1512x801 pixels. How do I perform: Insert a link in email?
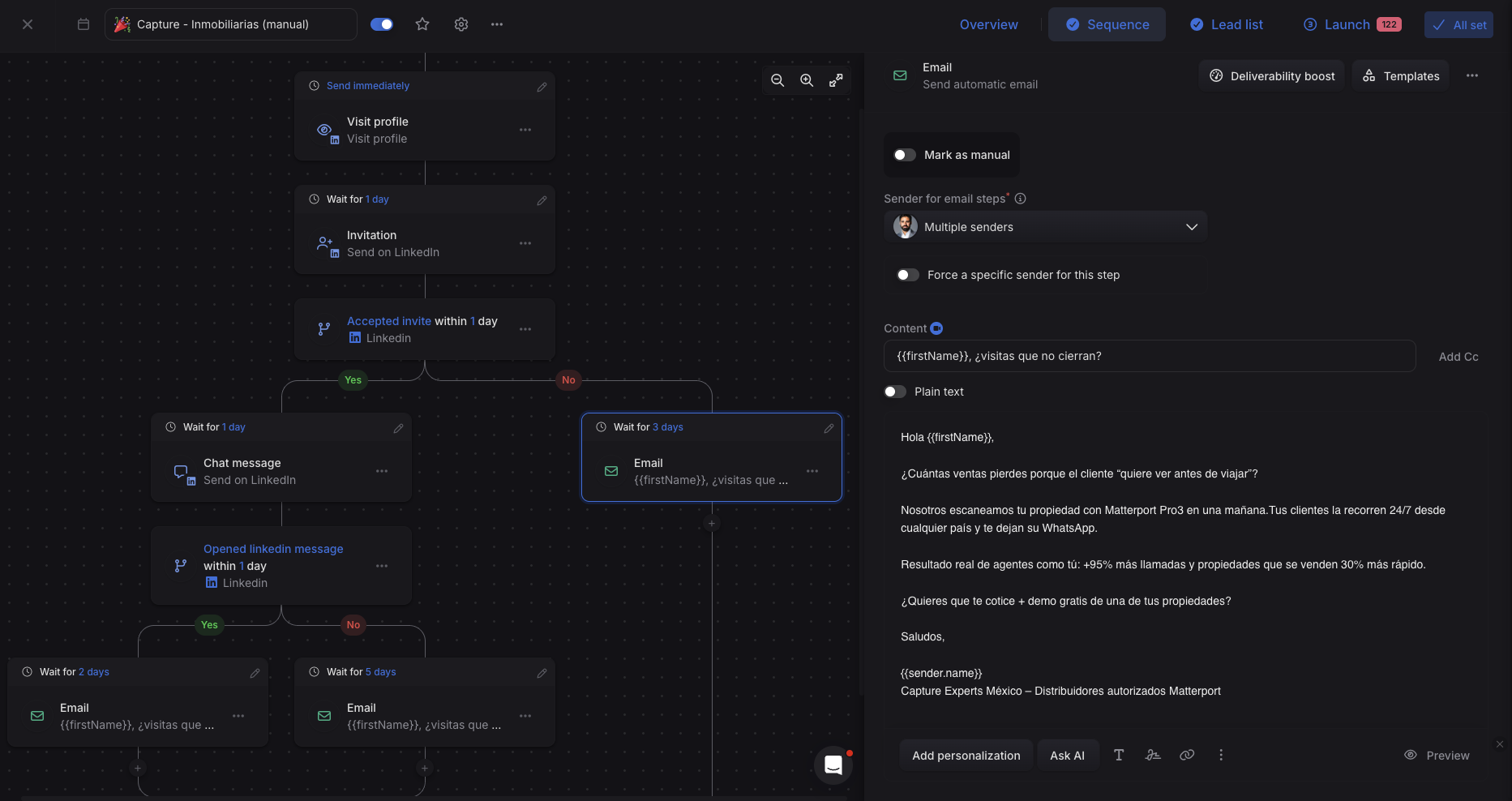click(1187, 755)
